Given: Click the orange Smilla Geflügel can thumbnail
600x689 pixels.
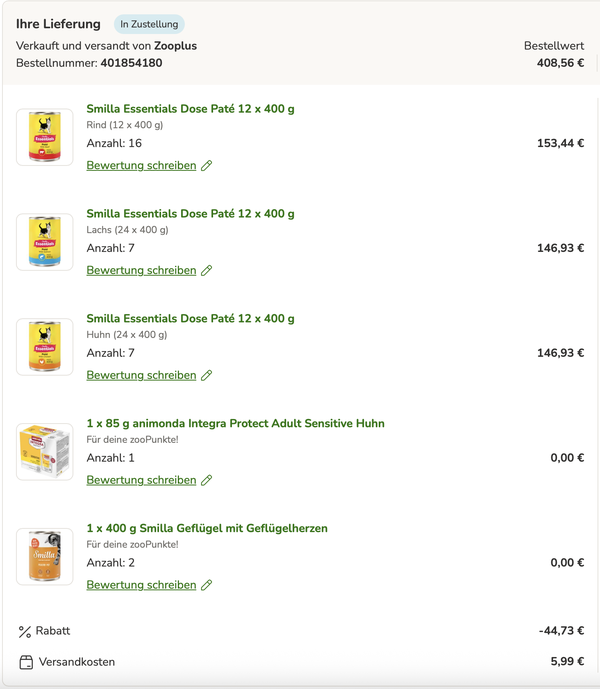Looking at the screenshot, I should [45, 557].
